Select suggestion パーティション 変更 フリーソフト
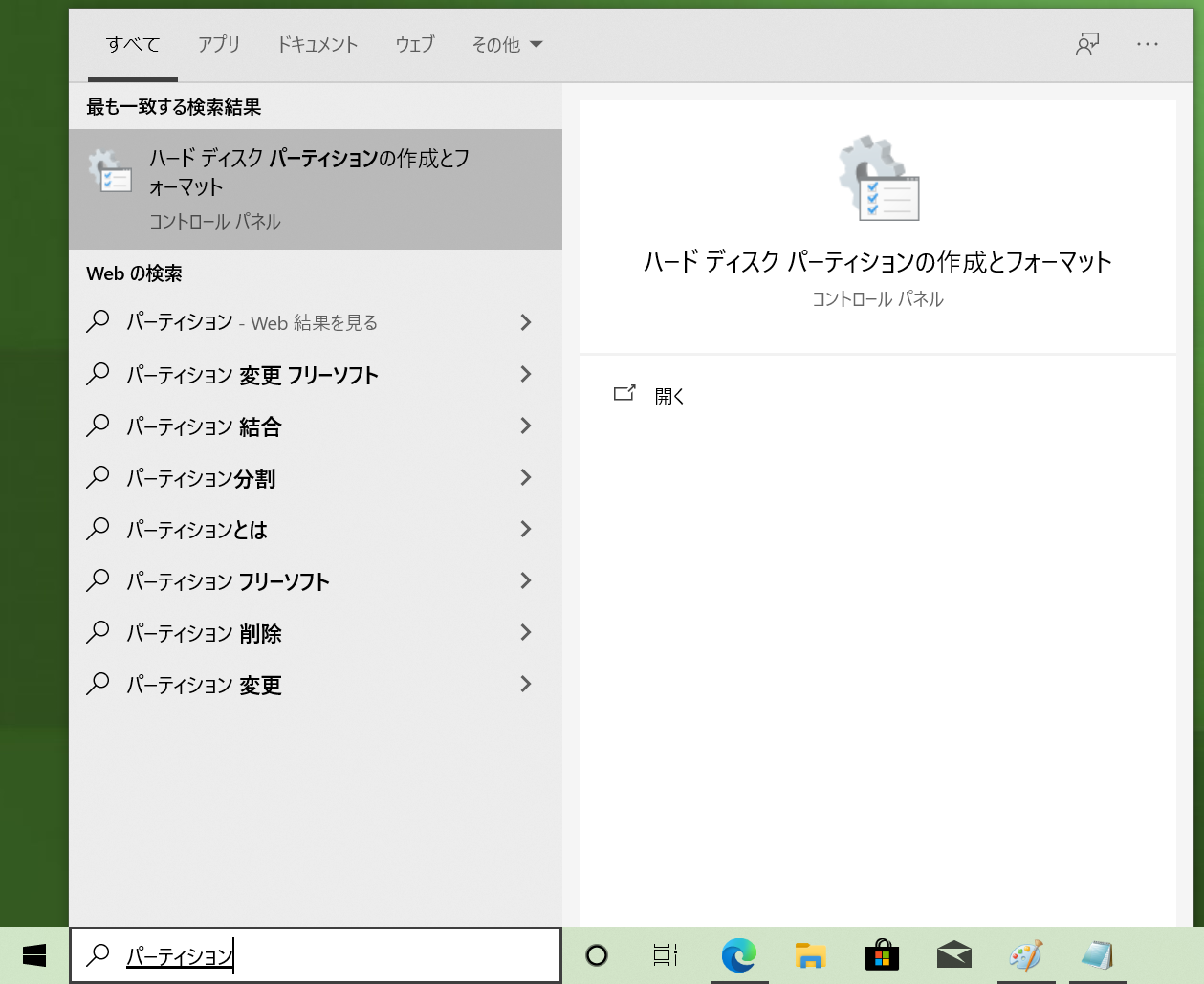 pyautogui.click(x=316, y=374)
